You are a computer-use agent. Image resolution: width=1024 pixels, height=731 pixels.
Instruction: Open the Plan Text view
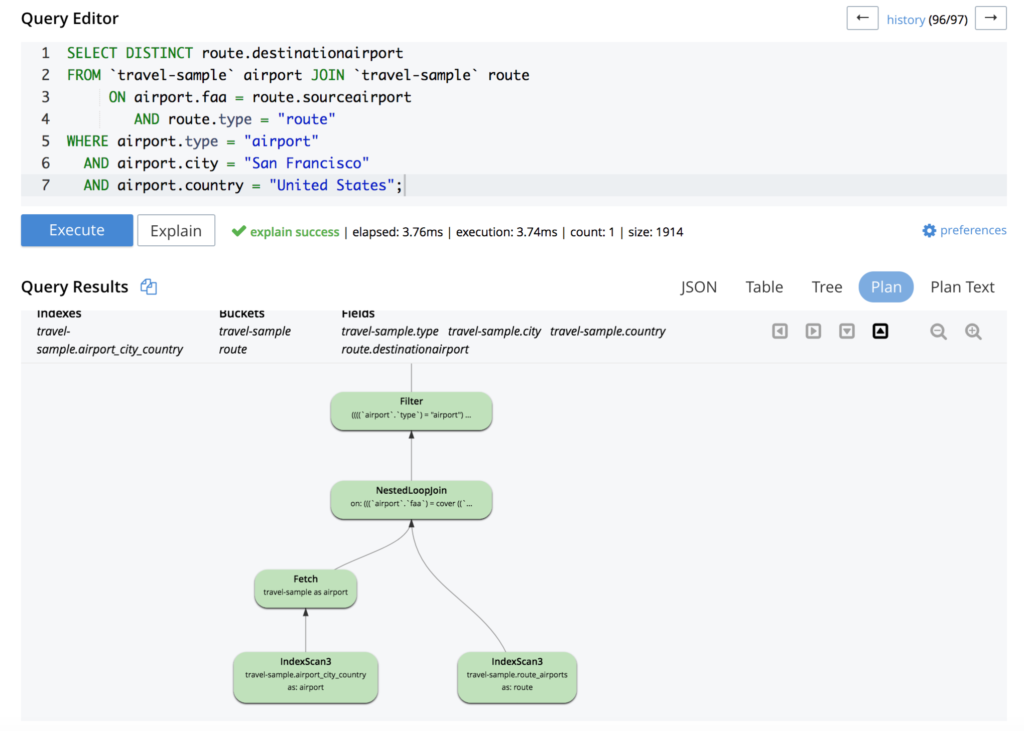pos(961,287)
